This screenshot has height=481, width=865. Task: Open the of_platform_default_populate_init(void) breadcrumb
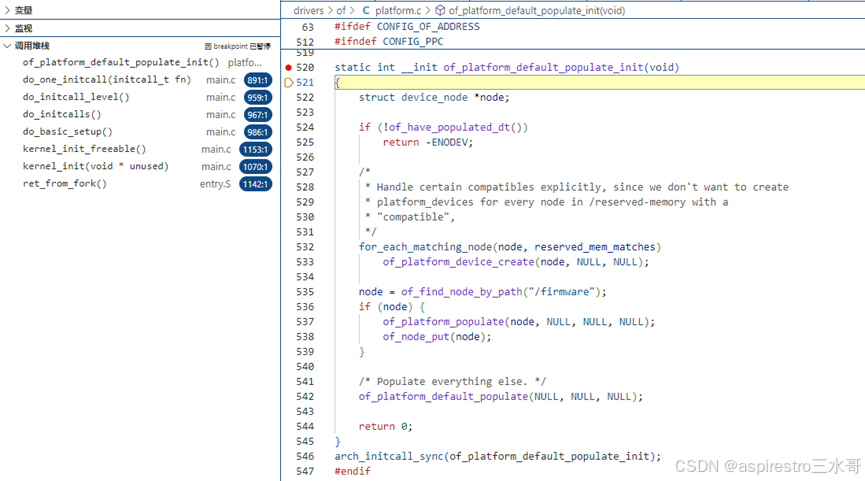[536, 10]
